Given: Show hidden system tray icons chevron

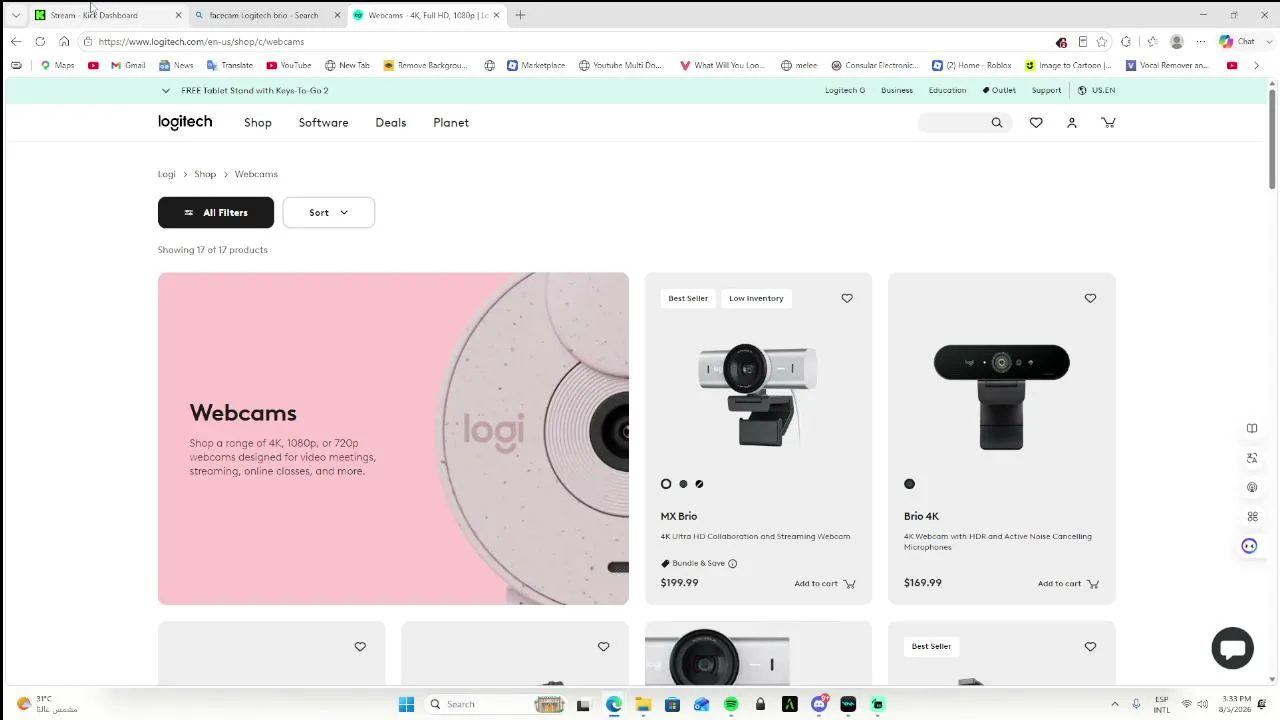Looking at the screenshot, I should (1115, 704).
